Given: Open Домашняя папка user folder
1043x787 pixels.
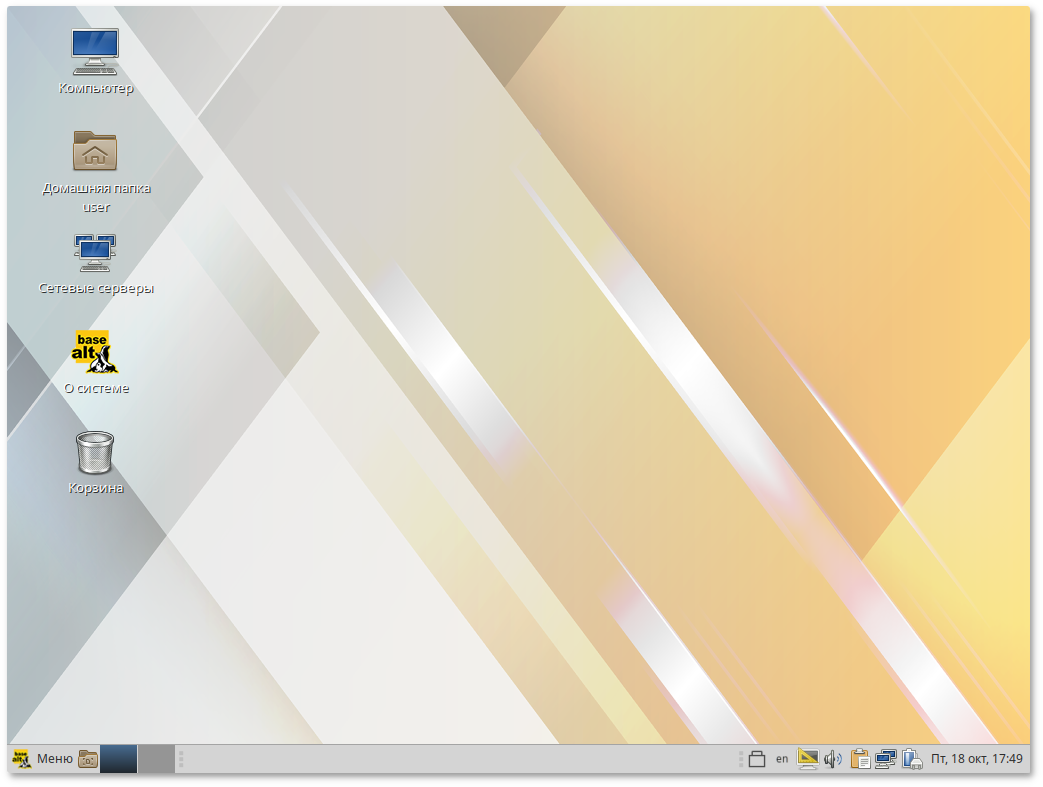Looking at the screenshot, I should coord(95,152).
